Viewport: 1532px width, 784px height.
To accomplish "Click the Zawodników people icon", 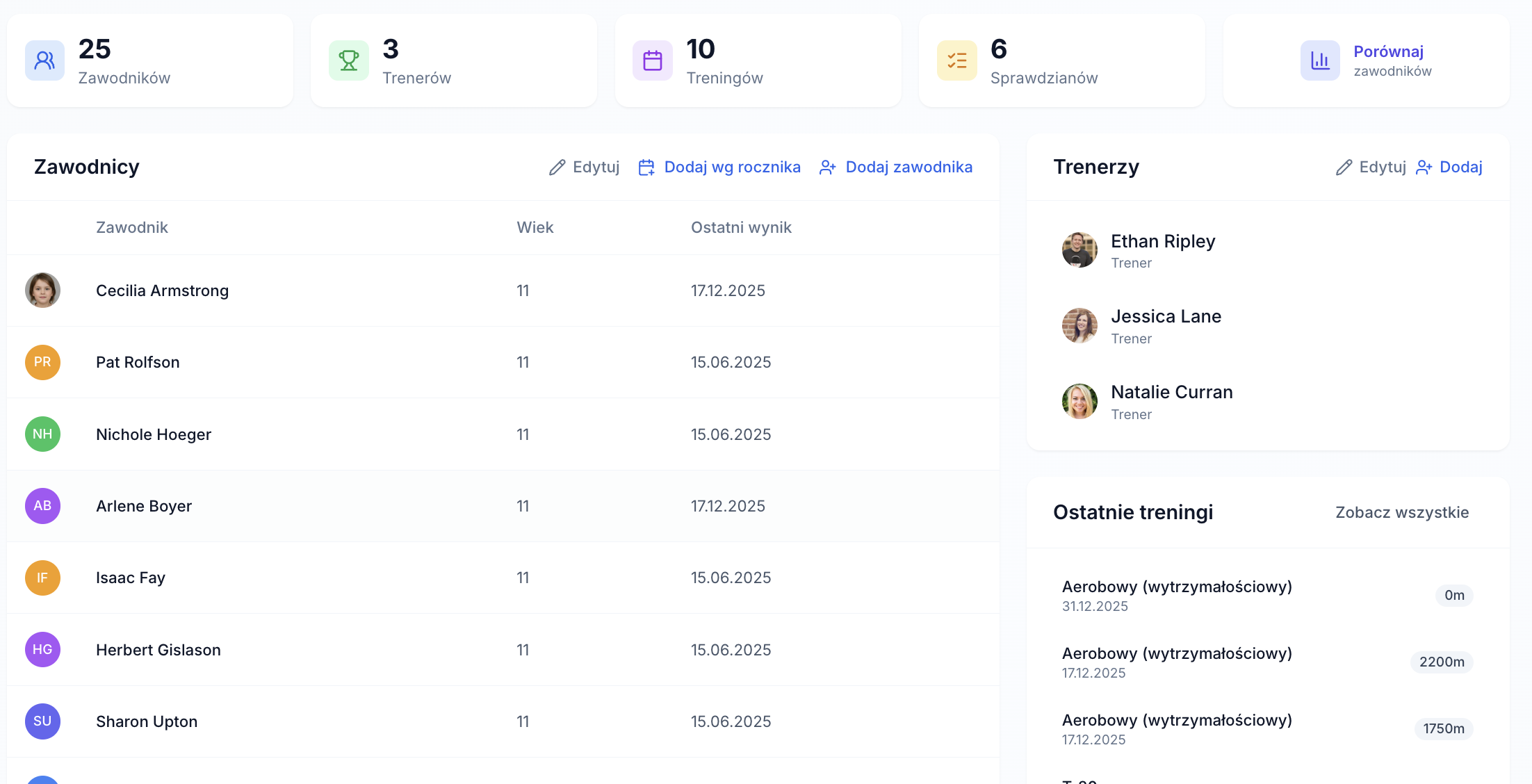I will [44, 60].
